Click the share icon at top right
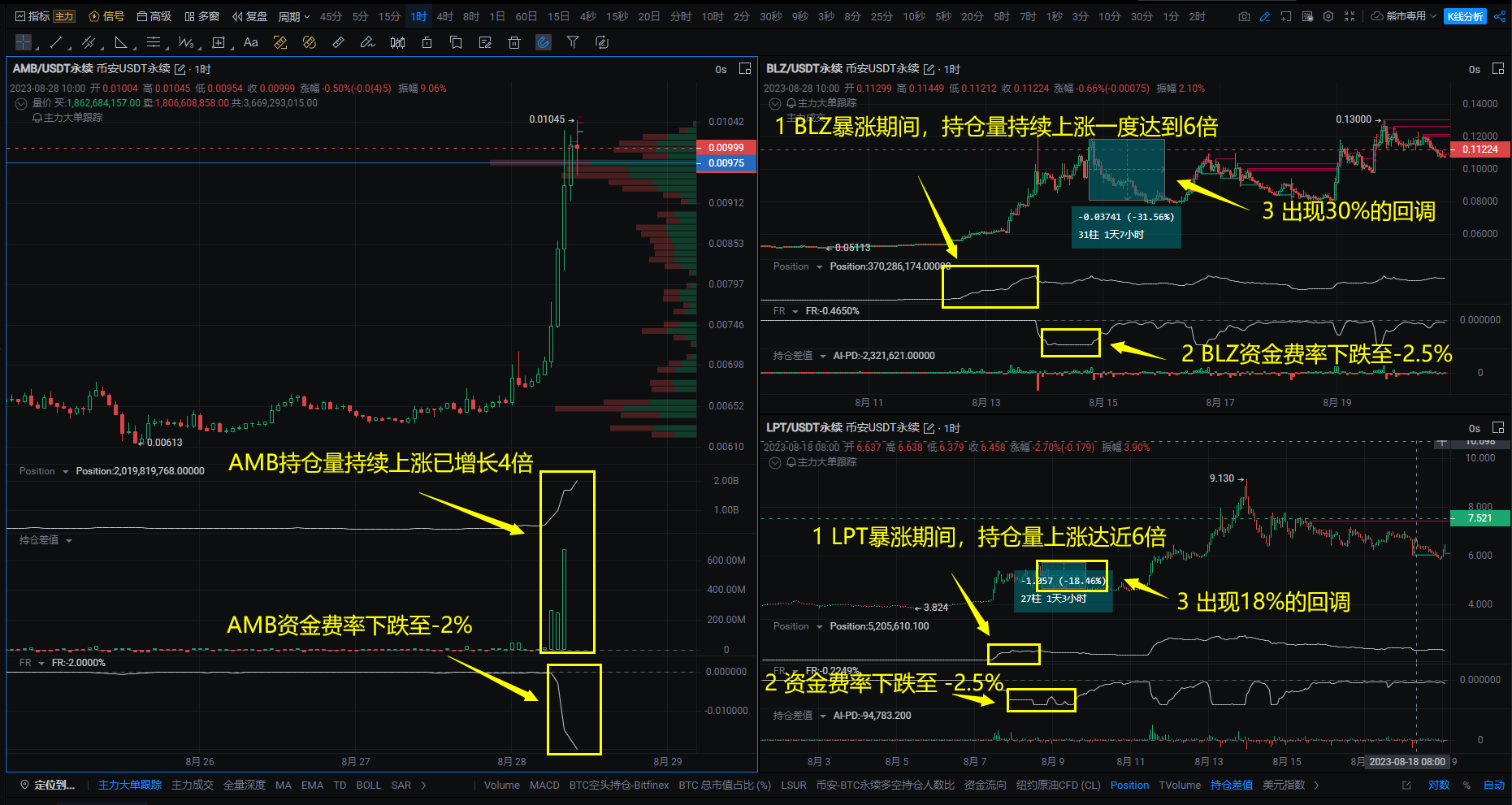This screenshot has height=805, width=1512. click(1500, 16)
